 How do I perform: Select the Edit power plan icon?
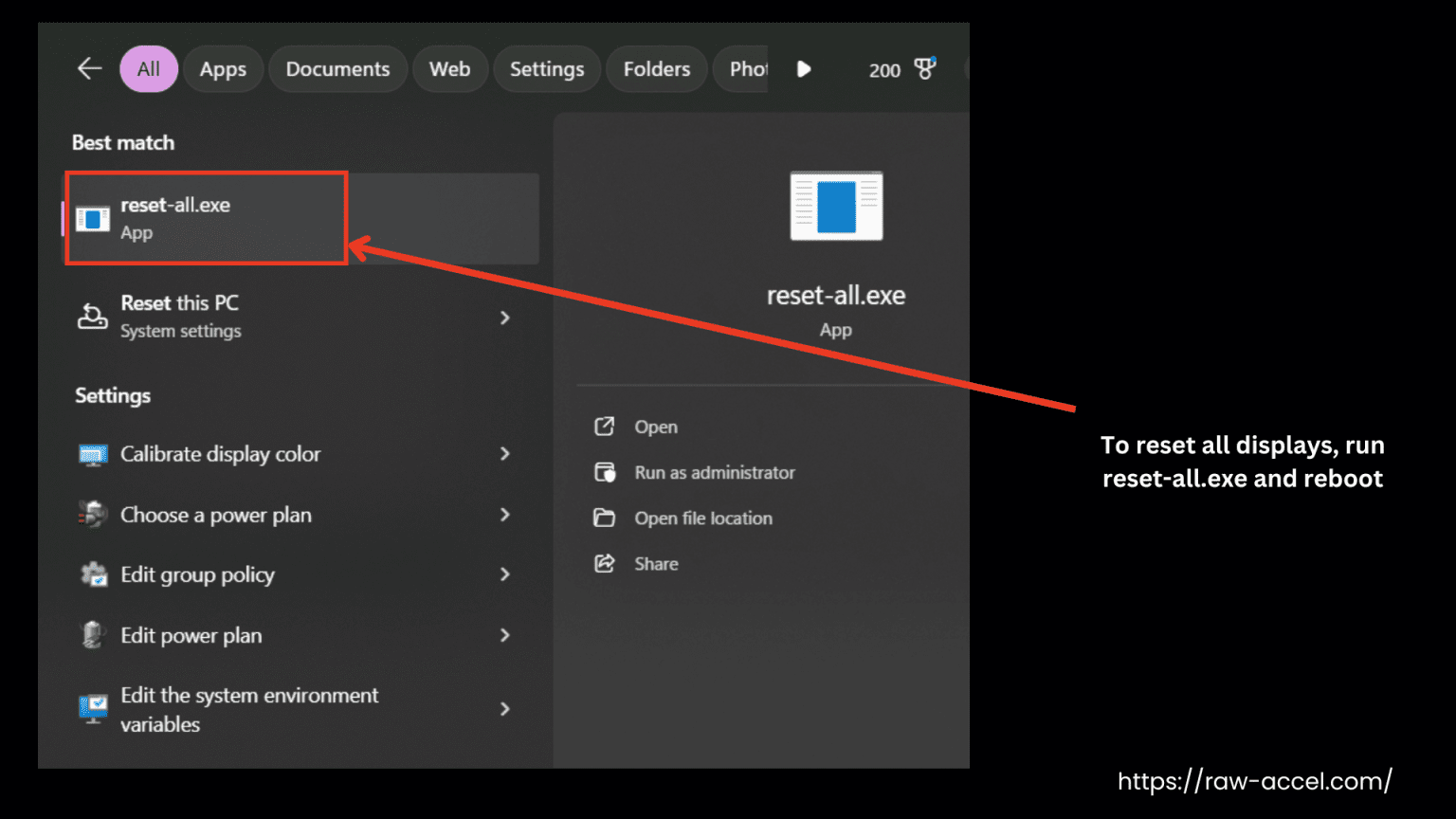click(x=93, y=635)
